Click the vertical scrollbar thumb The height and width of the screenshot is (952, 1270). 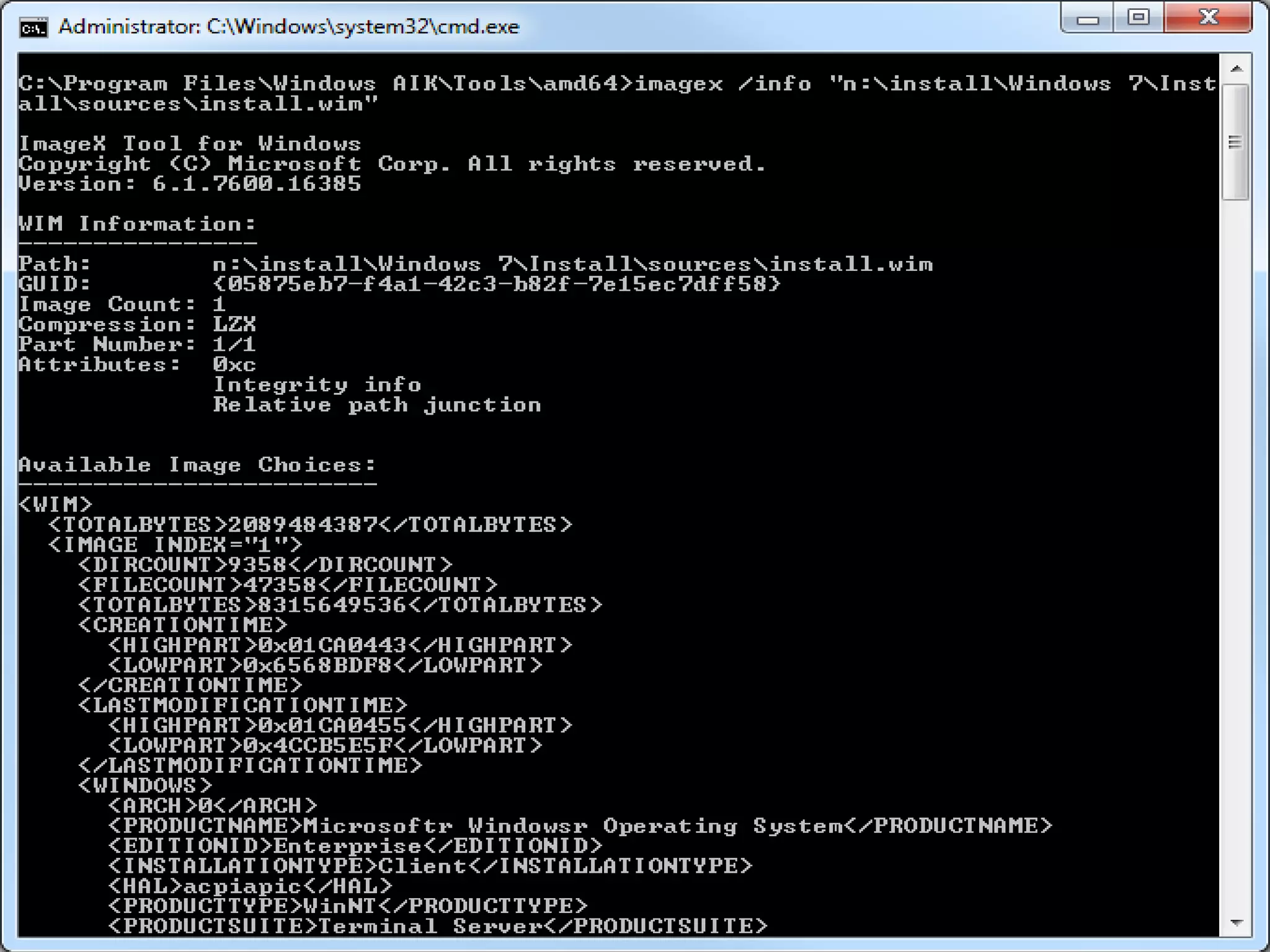coord(1236,143)
